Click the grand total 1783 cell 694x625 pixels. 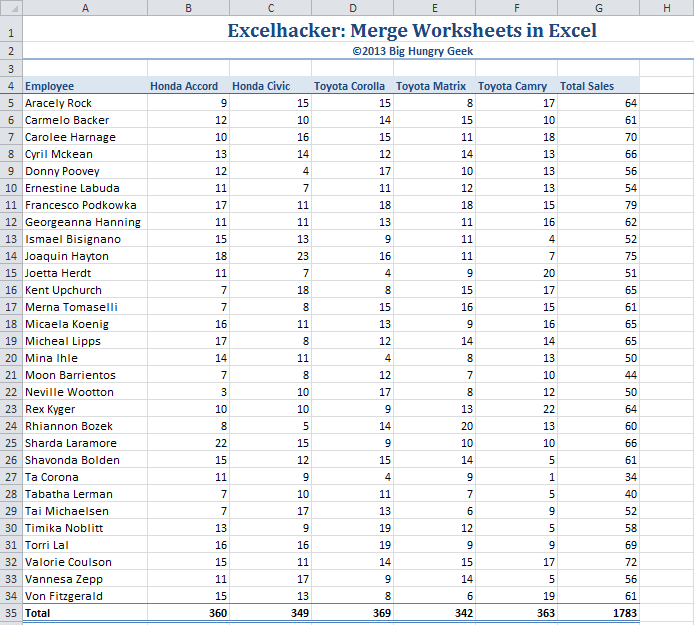(598, 613)
